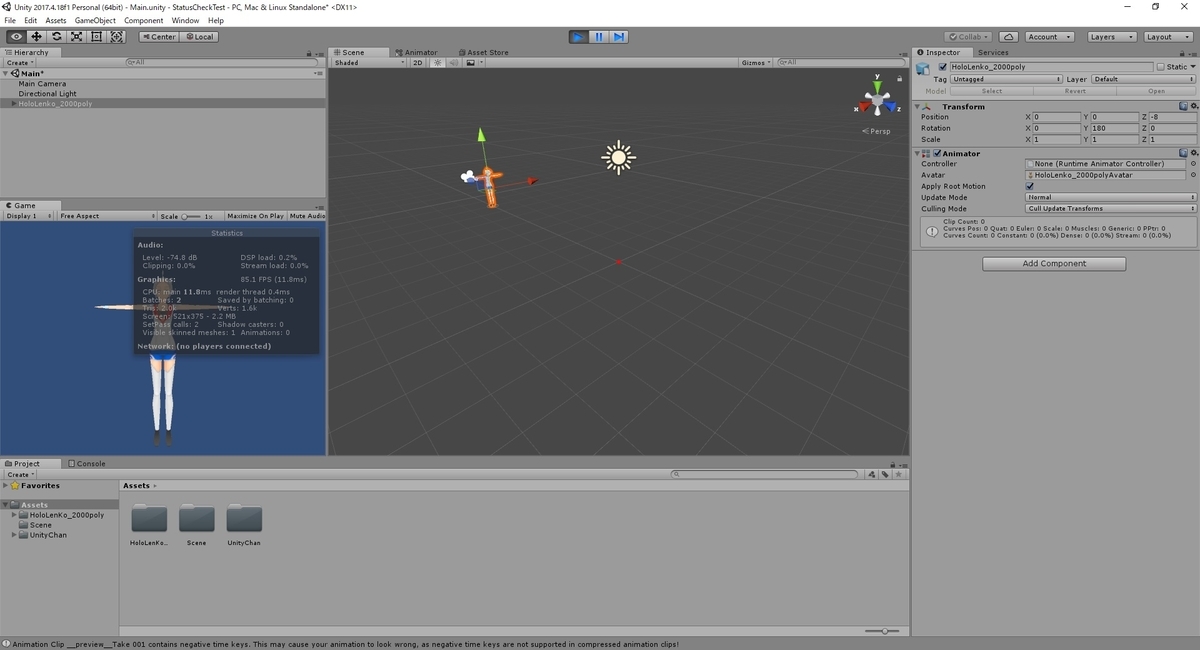
Task: Pick Controller object via circle selector
Action: point(1193,164)
